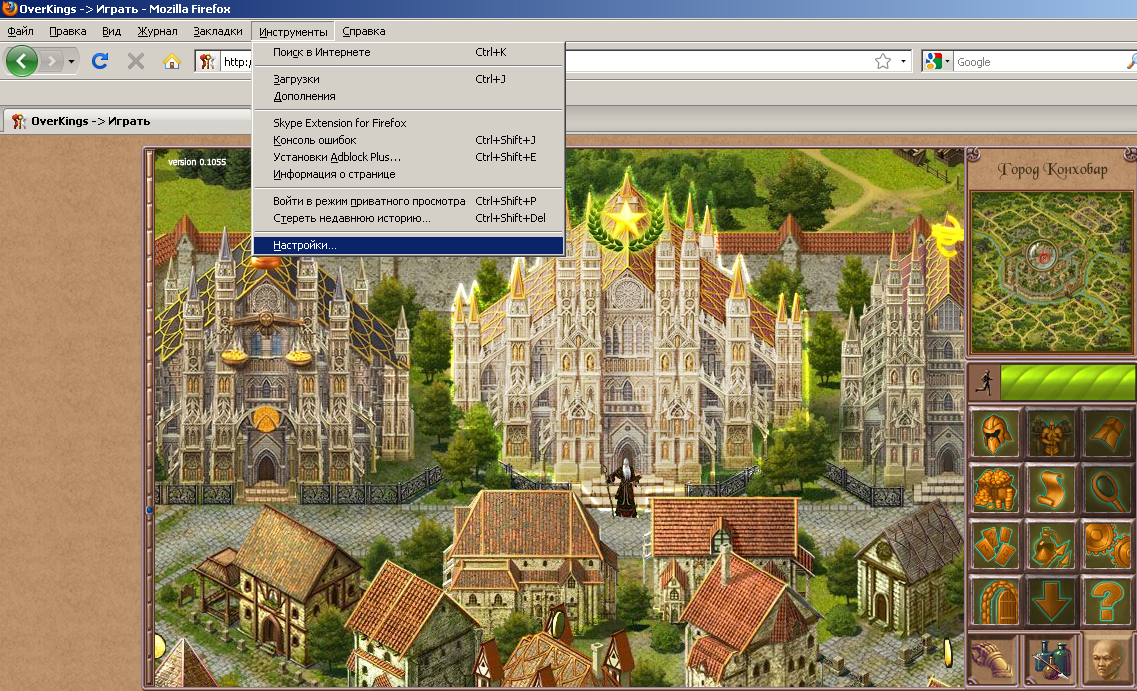Open the gold coins treasure icon
The width and height of the screenshot is (1137, 691).
pyautogui.click(x=995, y=489)
